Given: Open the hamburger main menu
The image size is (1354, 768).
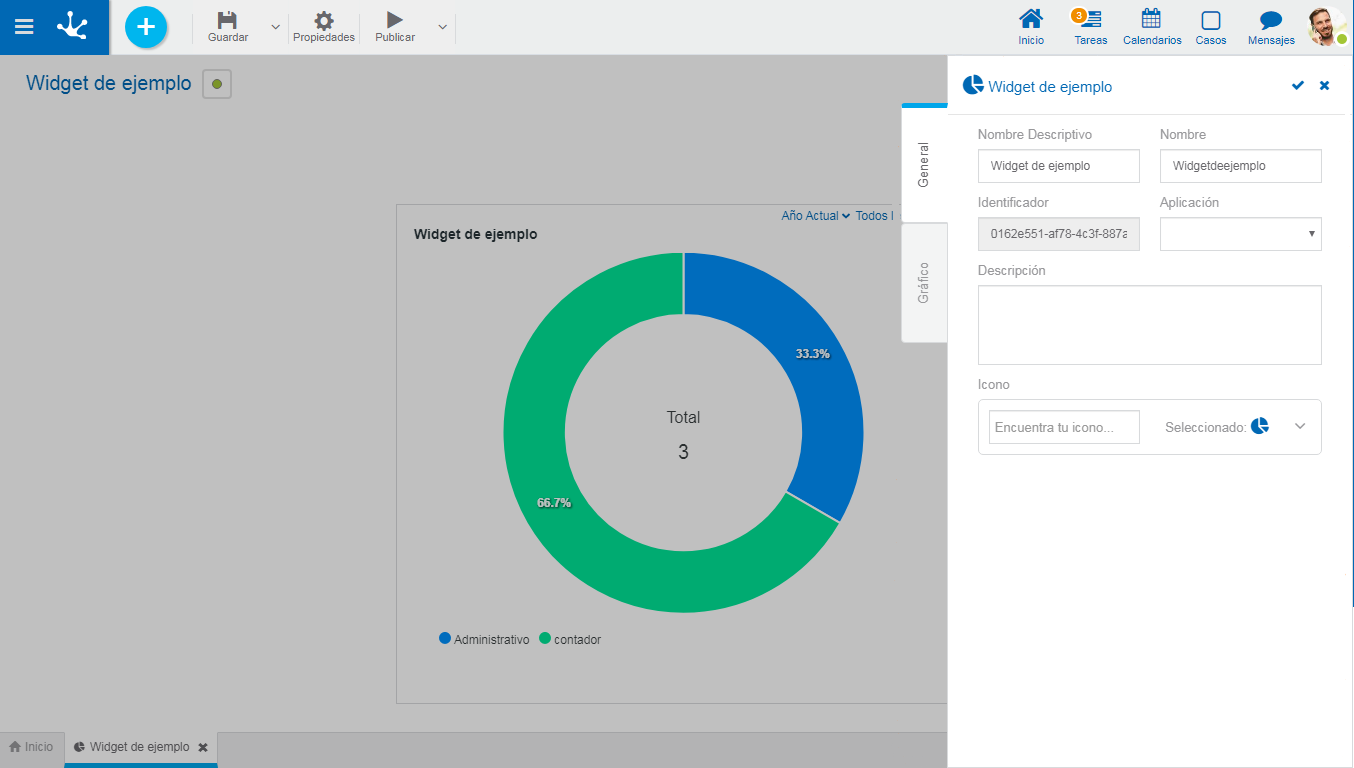Looking at the screenshot, I should point(24,27).
